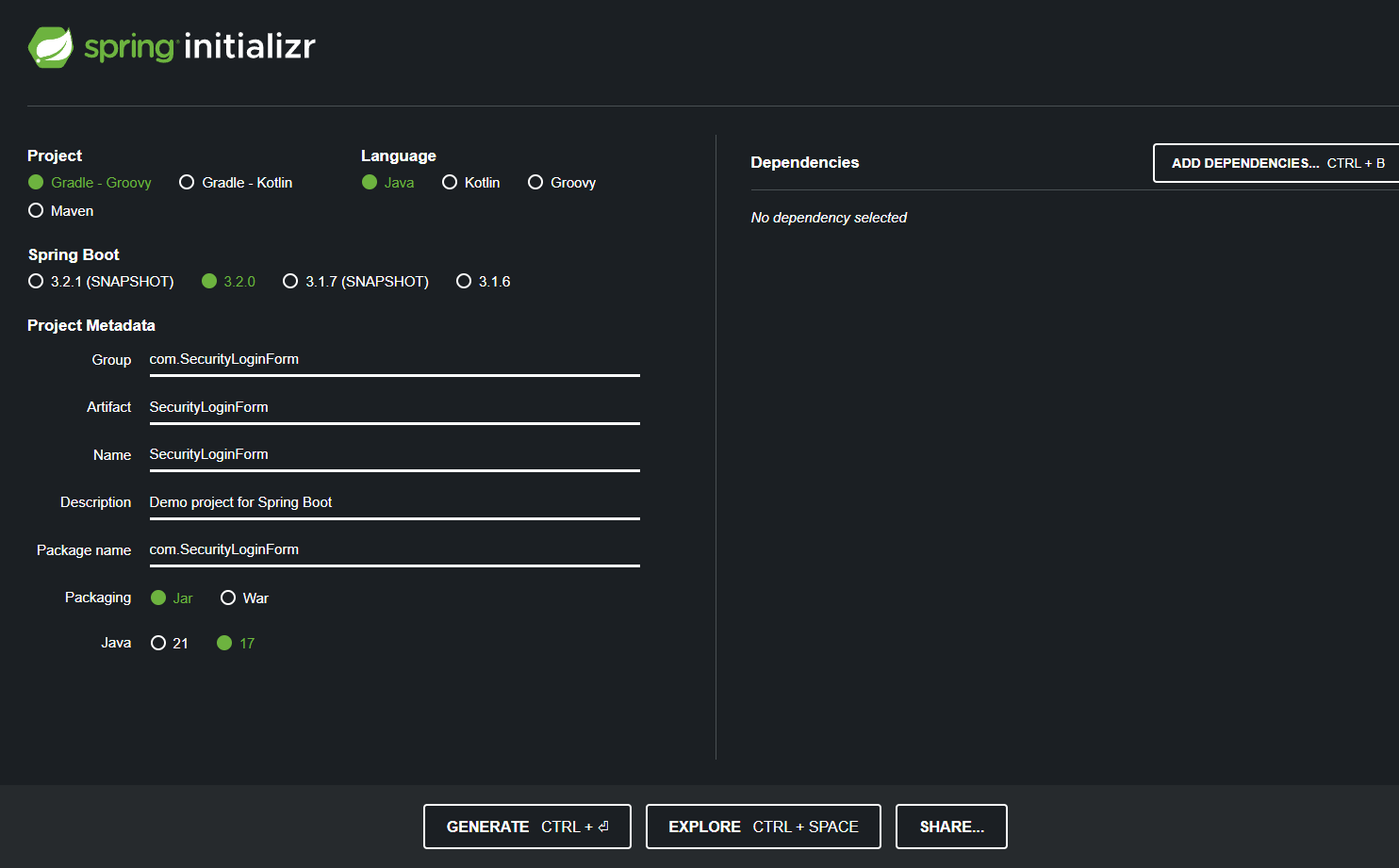Click the Explore button
The image size is (1399, 868).
pyautogui.click(x=764, y=827)
